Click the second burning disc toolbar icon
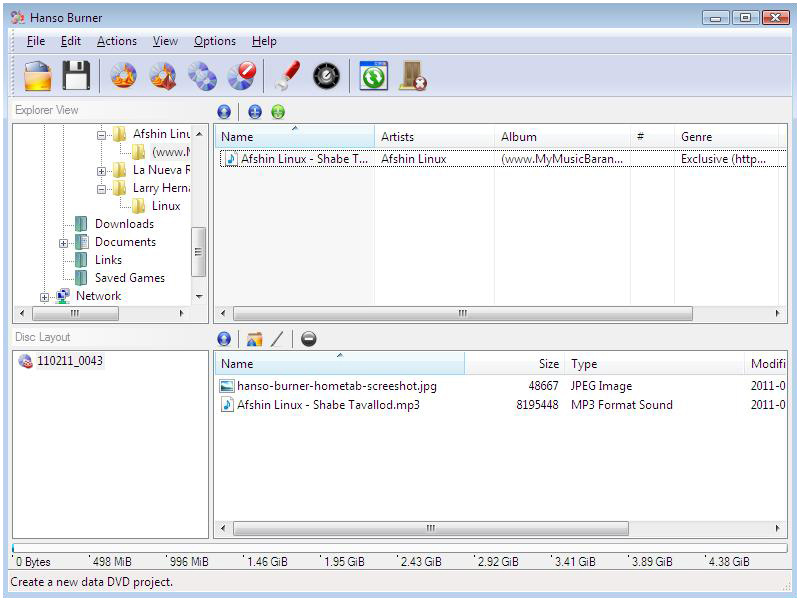 pyautogui.click(x=163, y=76)
